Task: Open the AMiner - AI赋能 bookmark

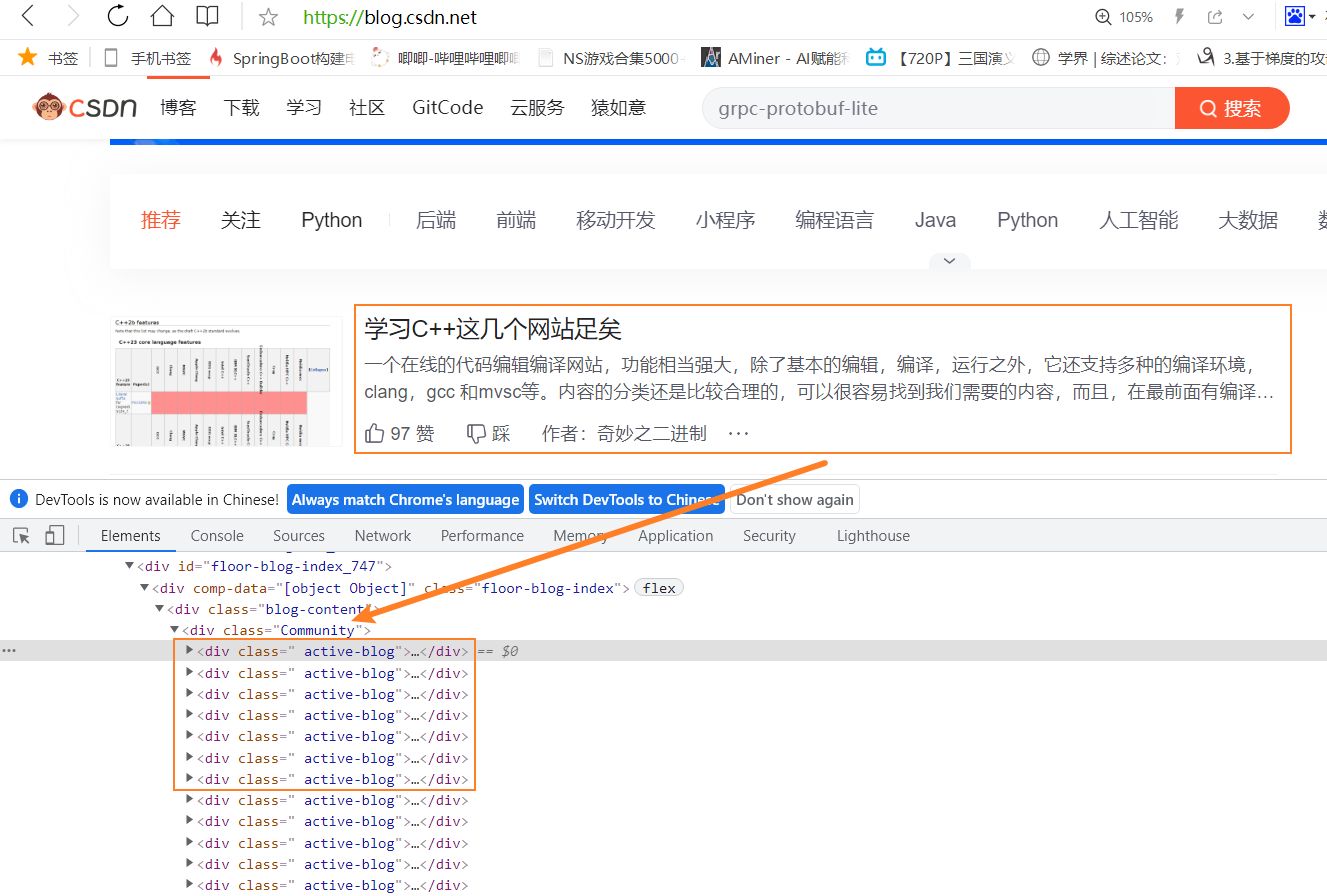Action: point(776,58)
